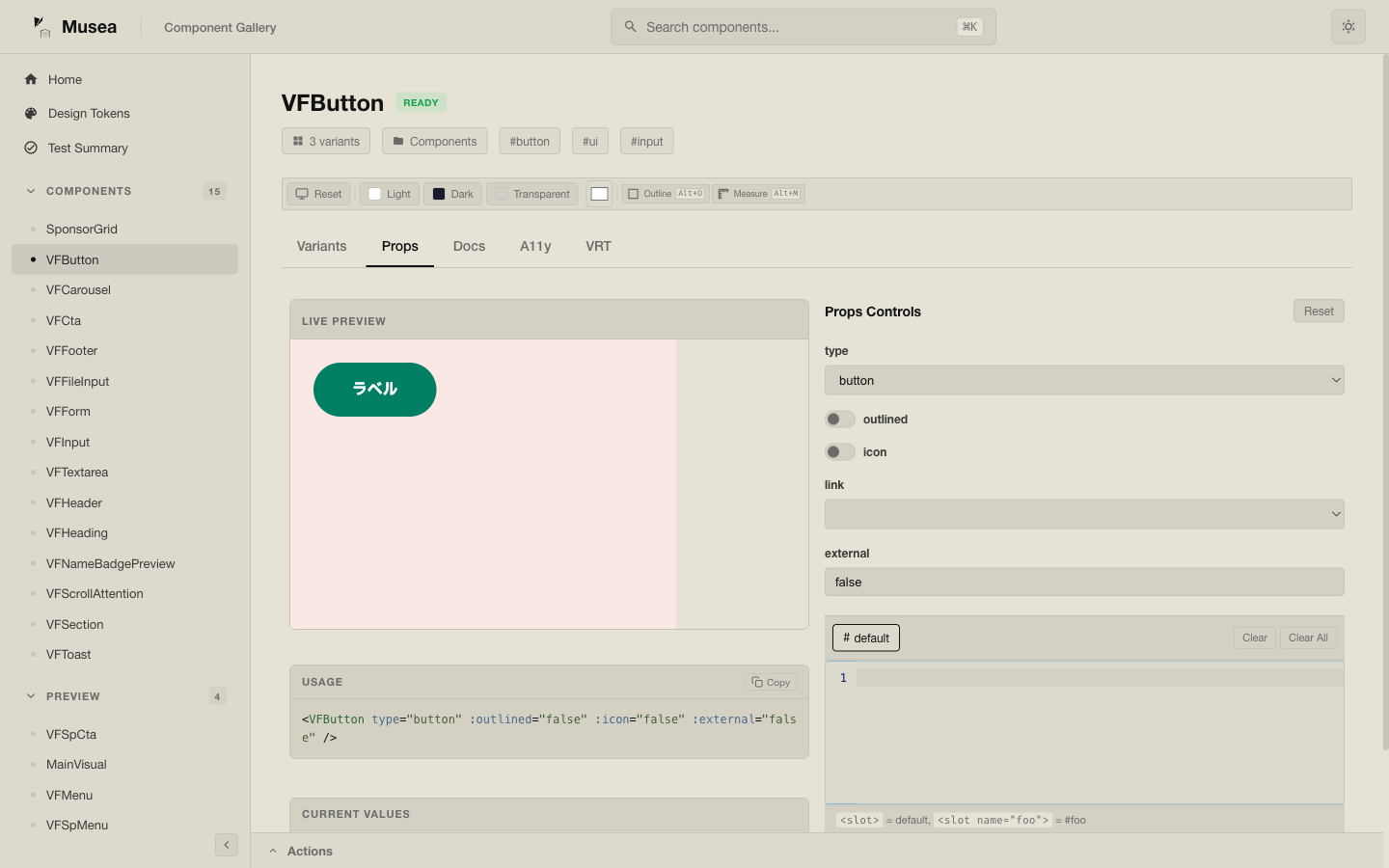
Task: Click the Home icon in sidebar
Action: click(31, 79)
